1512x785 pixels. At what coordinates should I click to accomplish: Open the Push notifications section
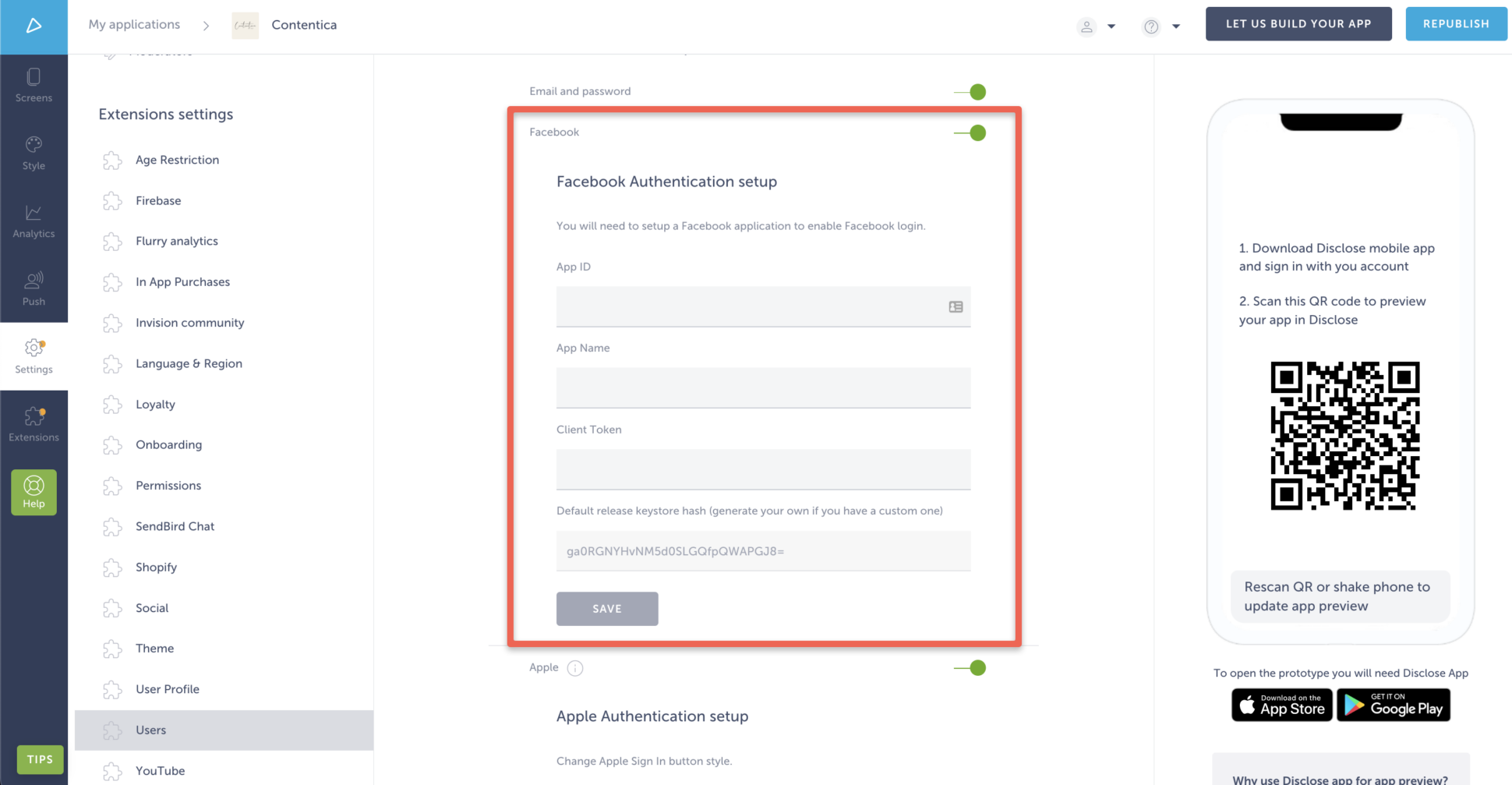(34, 288)
